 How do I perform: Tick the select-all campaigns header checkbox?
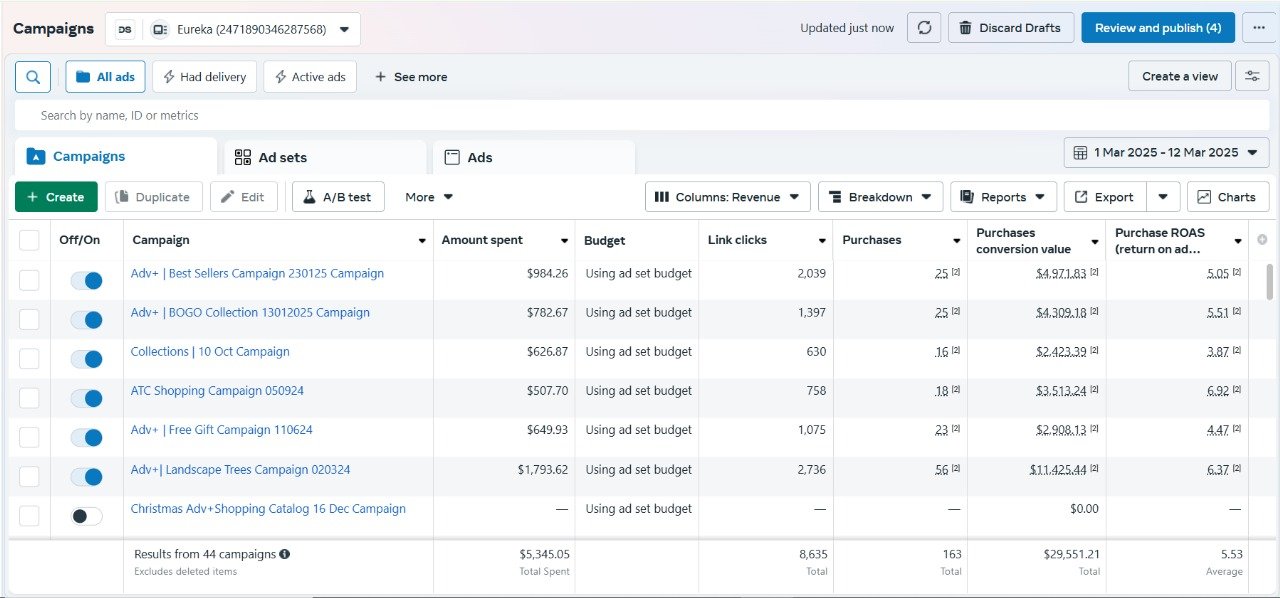coord(29,240)
